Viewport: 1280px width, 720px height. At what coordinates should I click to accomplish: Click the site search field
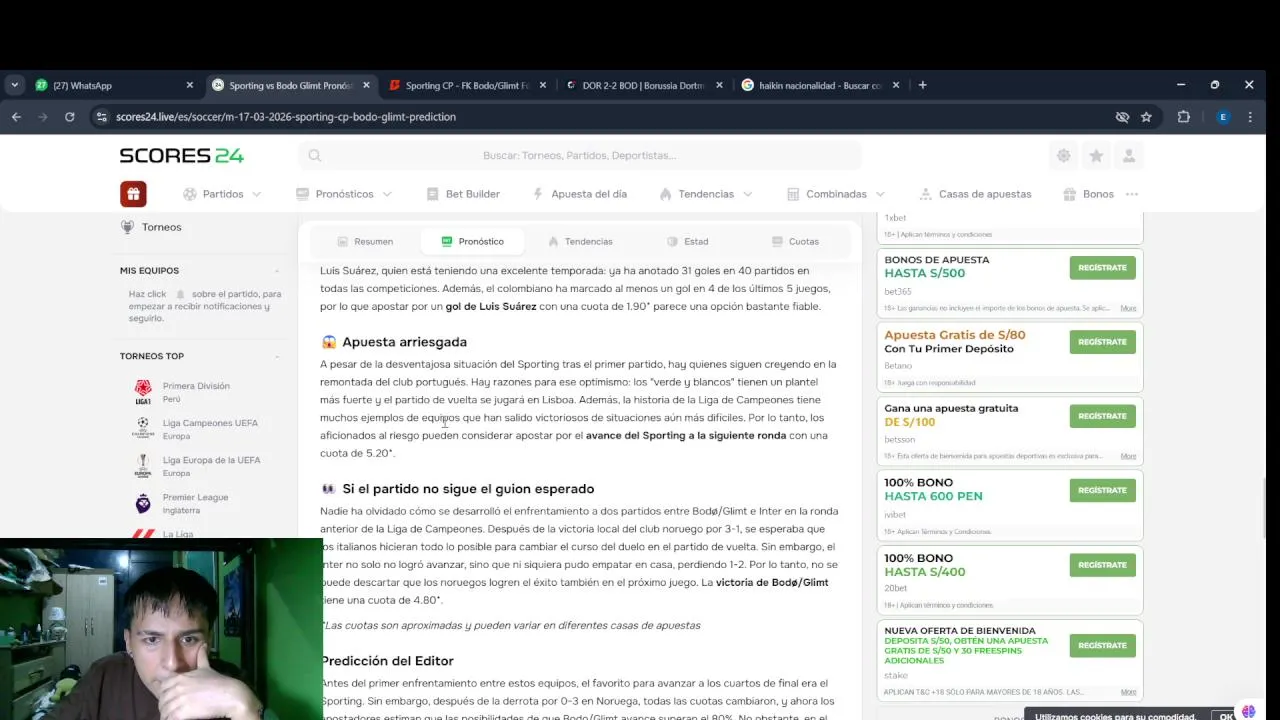(x=579, y=156)
